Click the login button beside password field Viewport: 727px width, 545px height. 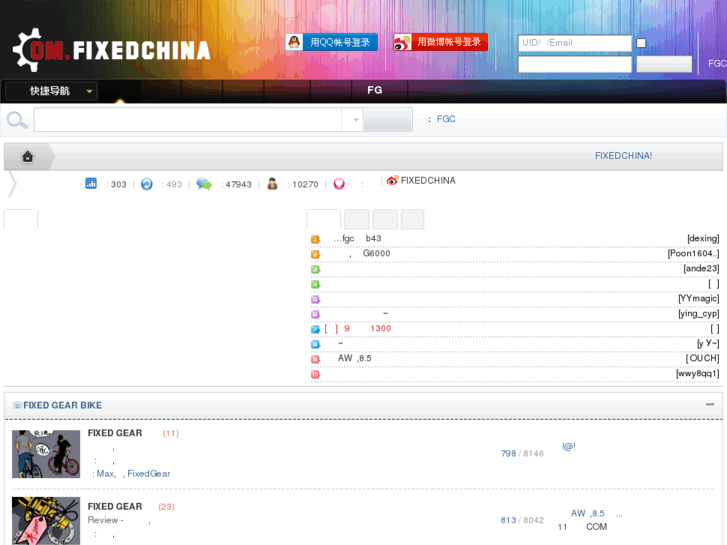664,64
